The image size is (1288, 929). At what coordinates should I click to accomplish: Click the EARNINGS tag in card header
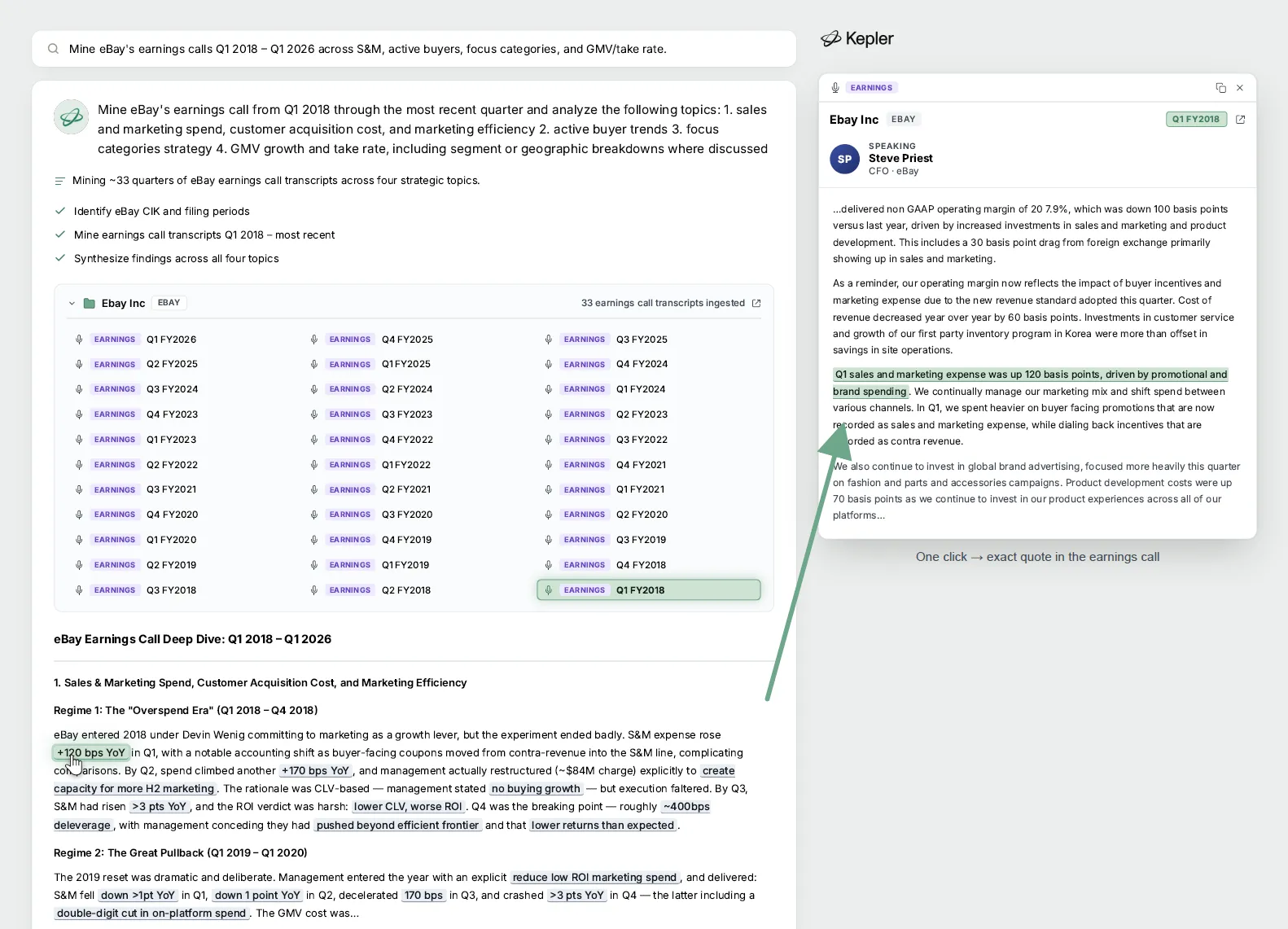871,88
